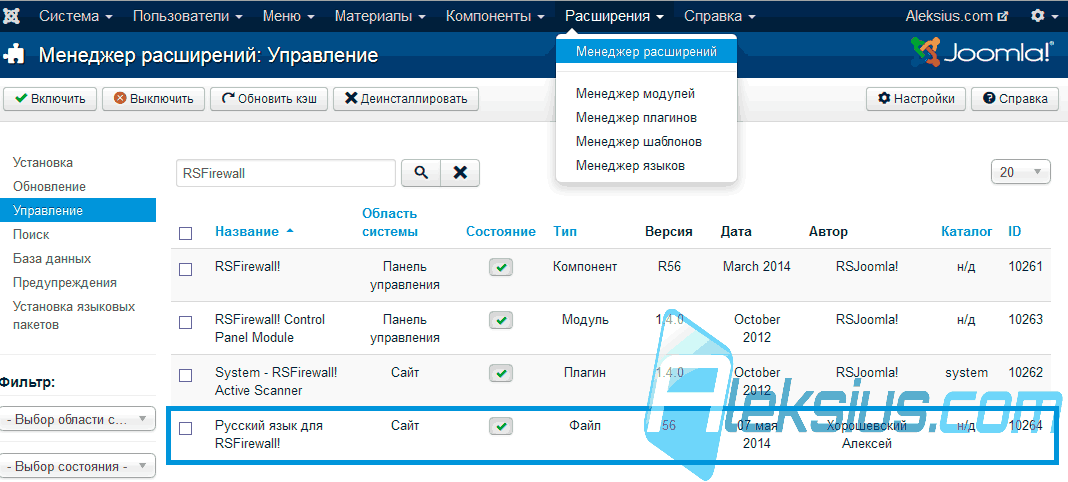Screen dimensions: 1068x482
Task: Click the Деинсталлировать button
Action: (x=406, y=98)
